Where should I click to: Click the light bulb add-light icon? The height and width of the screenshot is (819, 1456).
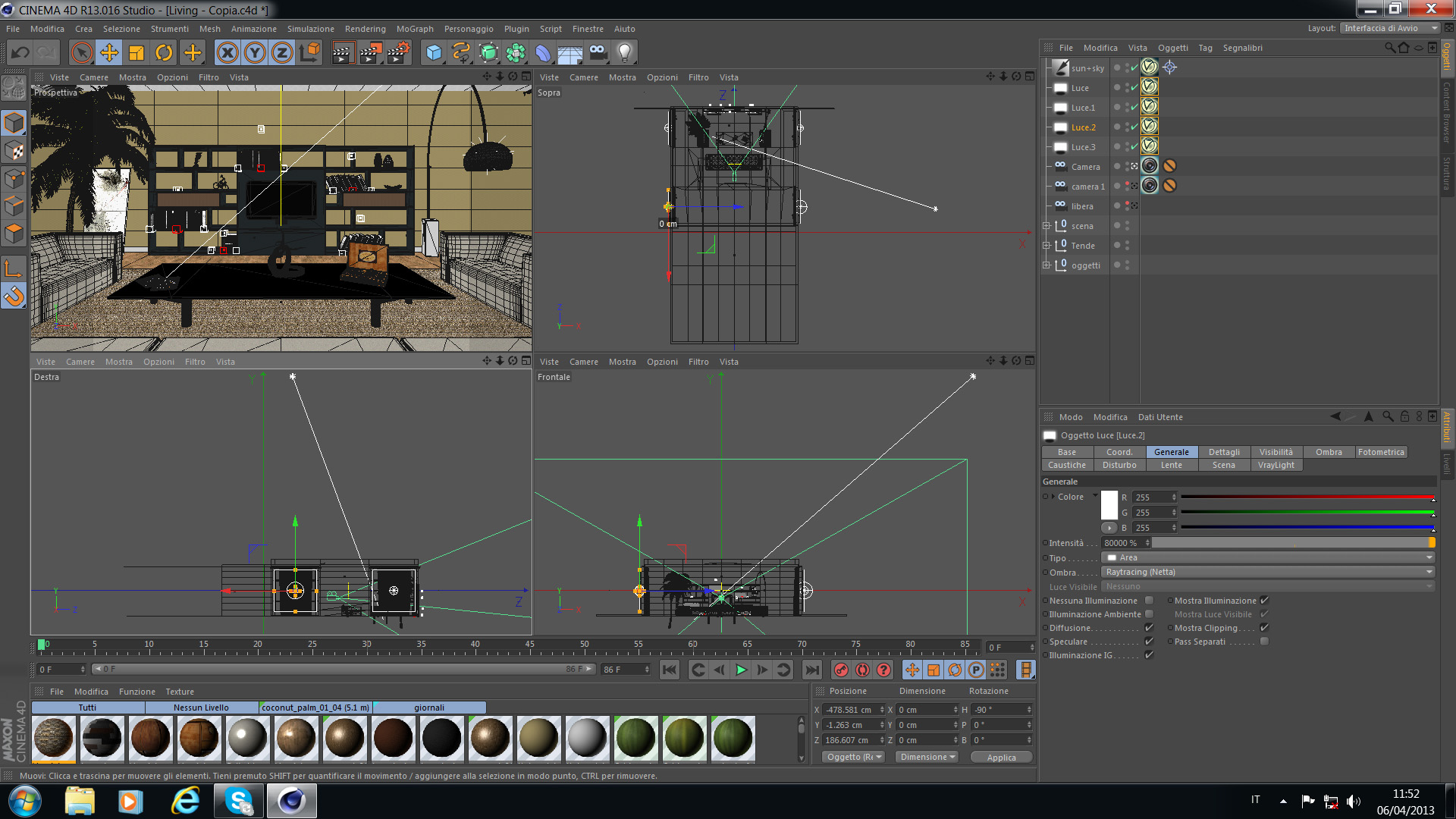624,52
